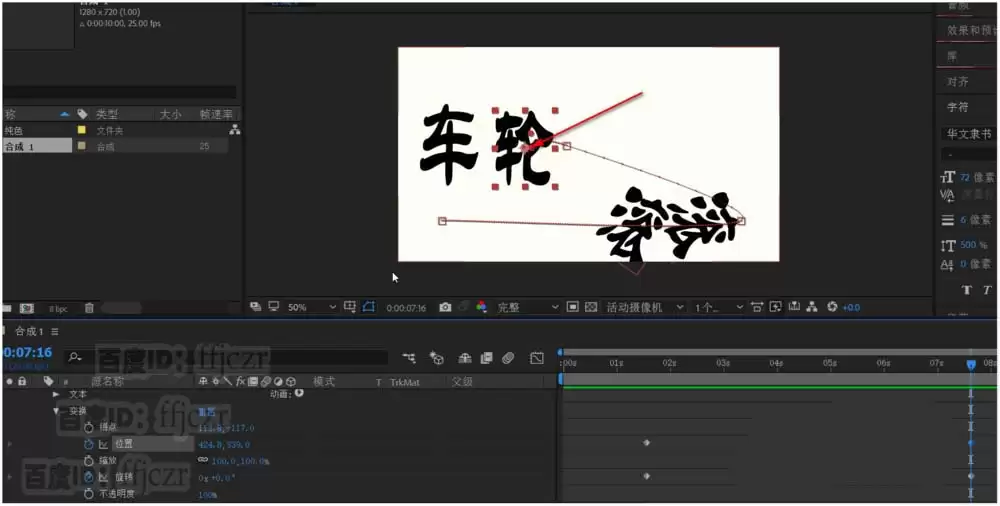Toggle the region of interest icon
Viewport: 1000px width, 506px height.
pos(573,308)
